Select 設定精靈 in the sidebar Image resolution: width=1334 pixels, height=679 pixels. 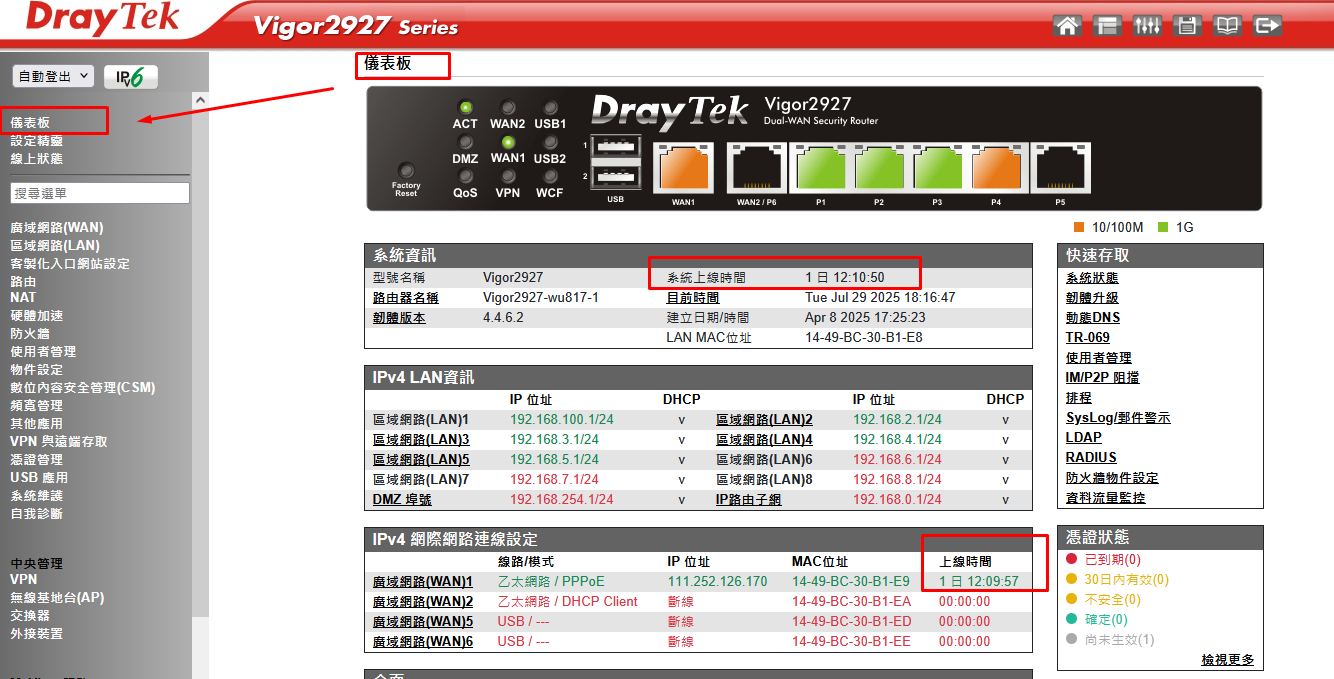pyautogui.click(x=37, y=141)
